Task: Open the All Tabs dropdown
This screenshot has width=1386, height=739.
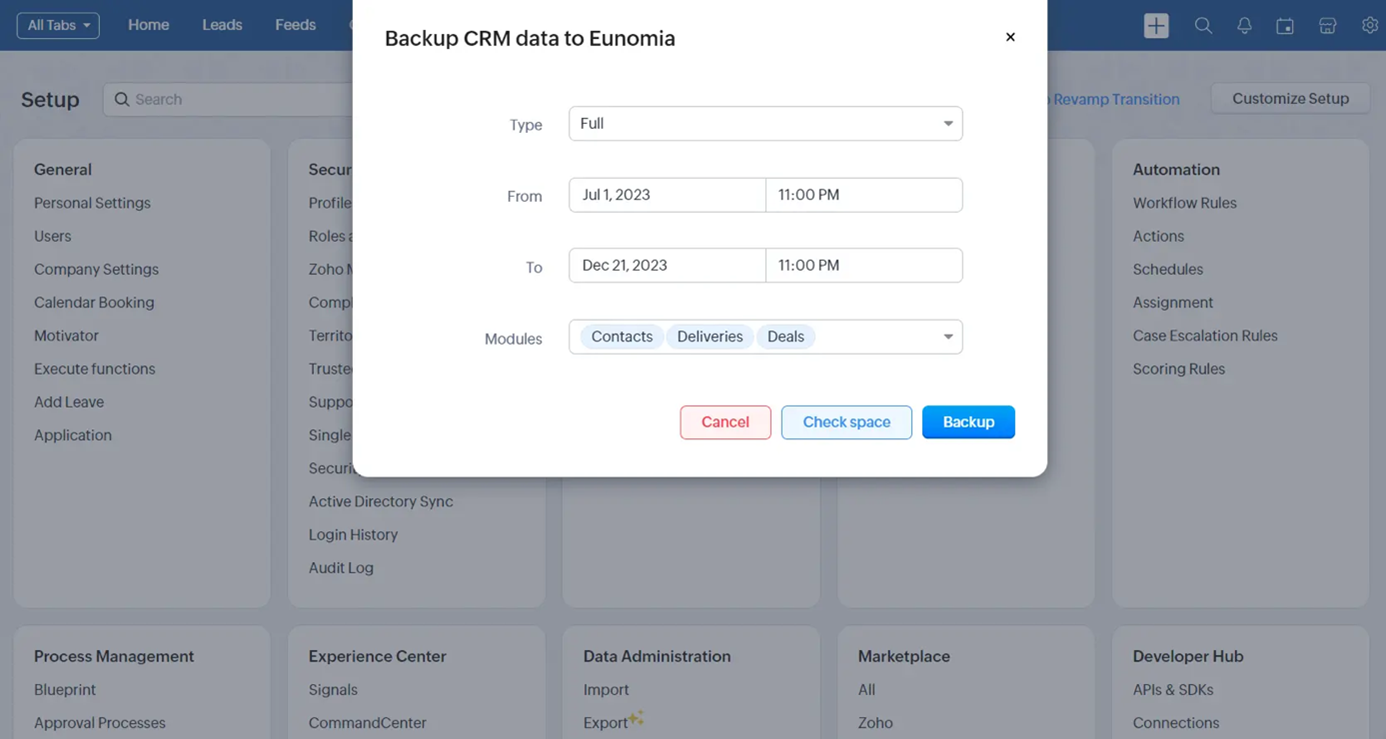Action: [x=58, y=25]
